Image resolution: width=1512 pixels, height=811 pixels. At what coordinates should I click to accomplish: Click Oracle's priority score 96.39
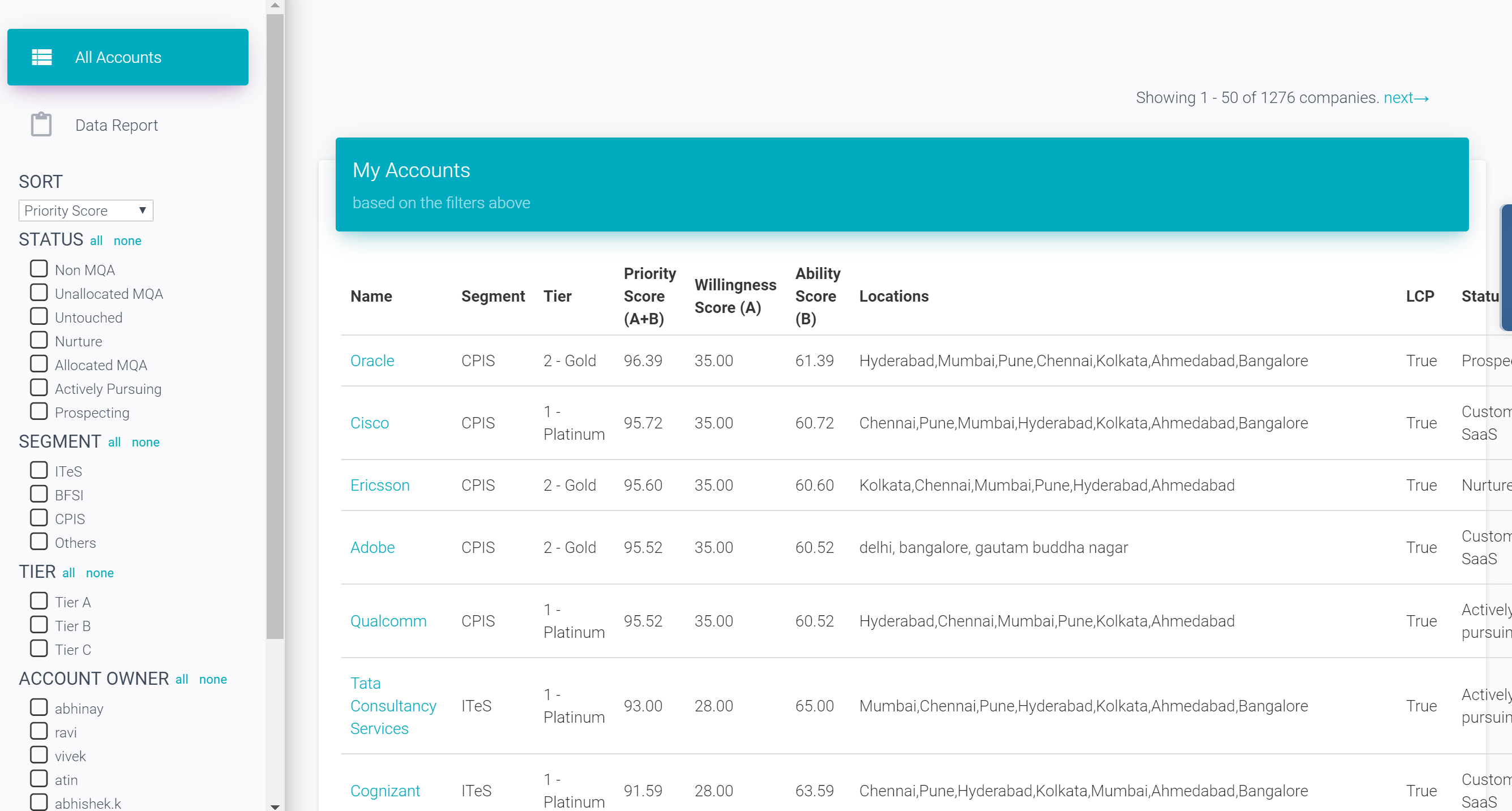coord(643,361)
